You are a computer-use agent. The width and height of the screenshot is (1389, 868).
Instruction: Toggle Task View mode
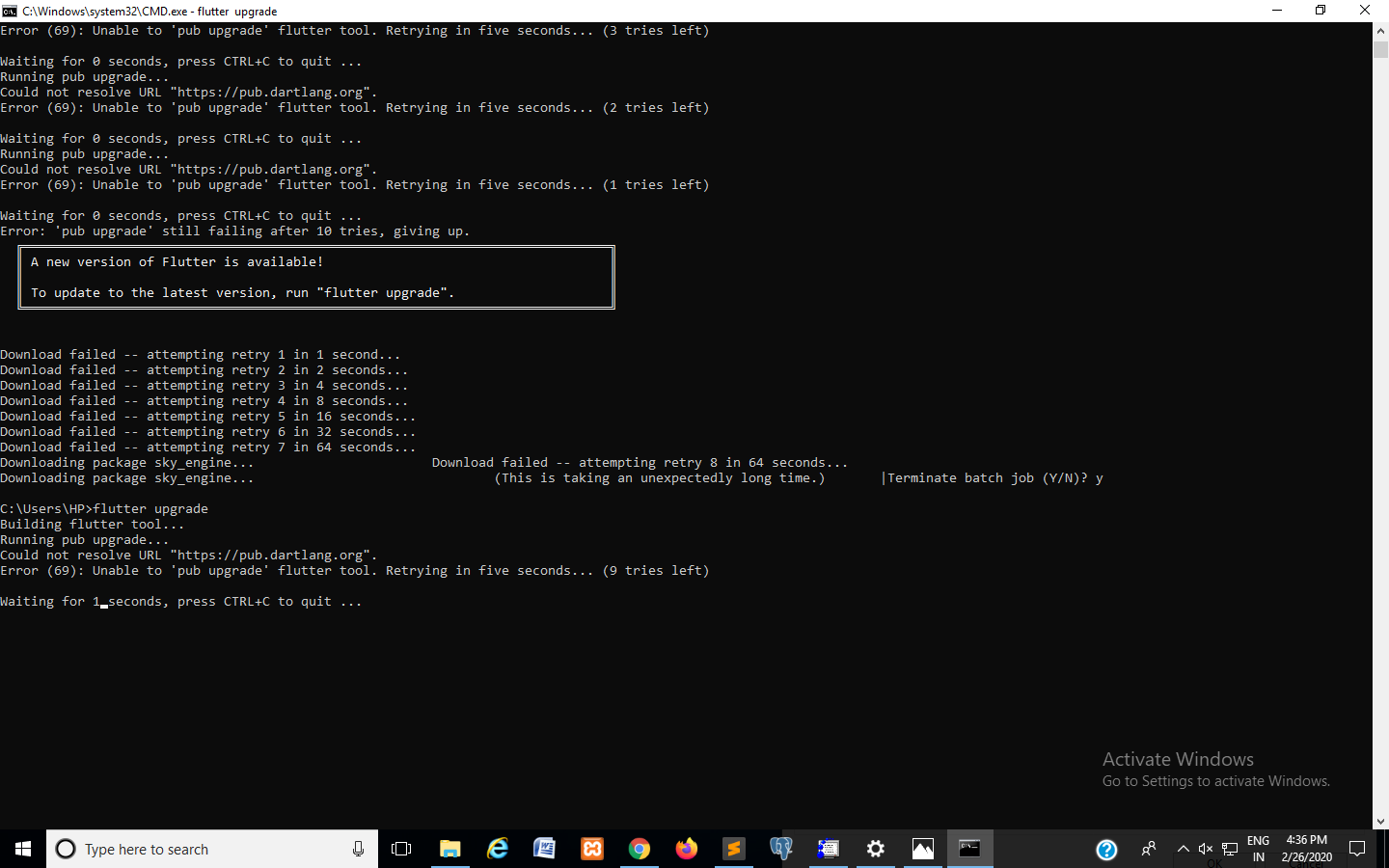pyautogui.click(x=401, y=849)
